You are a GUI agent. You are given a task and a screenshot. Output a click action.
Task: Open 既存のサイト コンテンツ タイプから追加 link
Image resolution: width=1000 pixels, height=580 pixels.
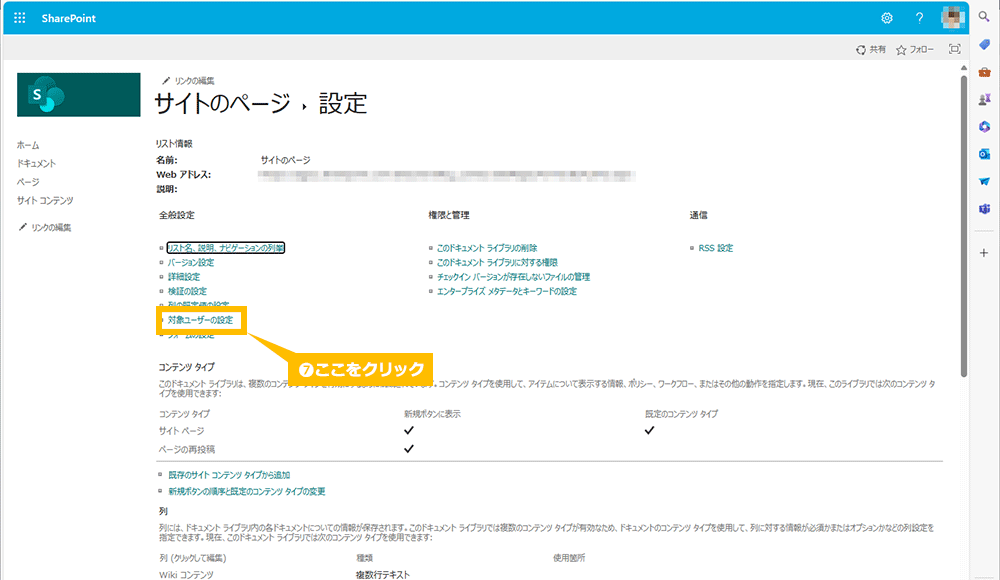click(x=229, y=475)
